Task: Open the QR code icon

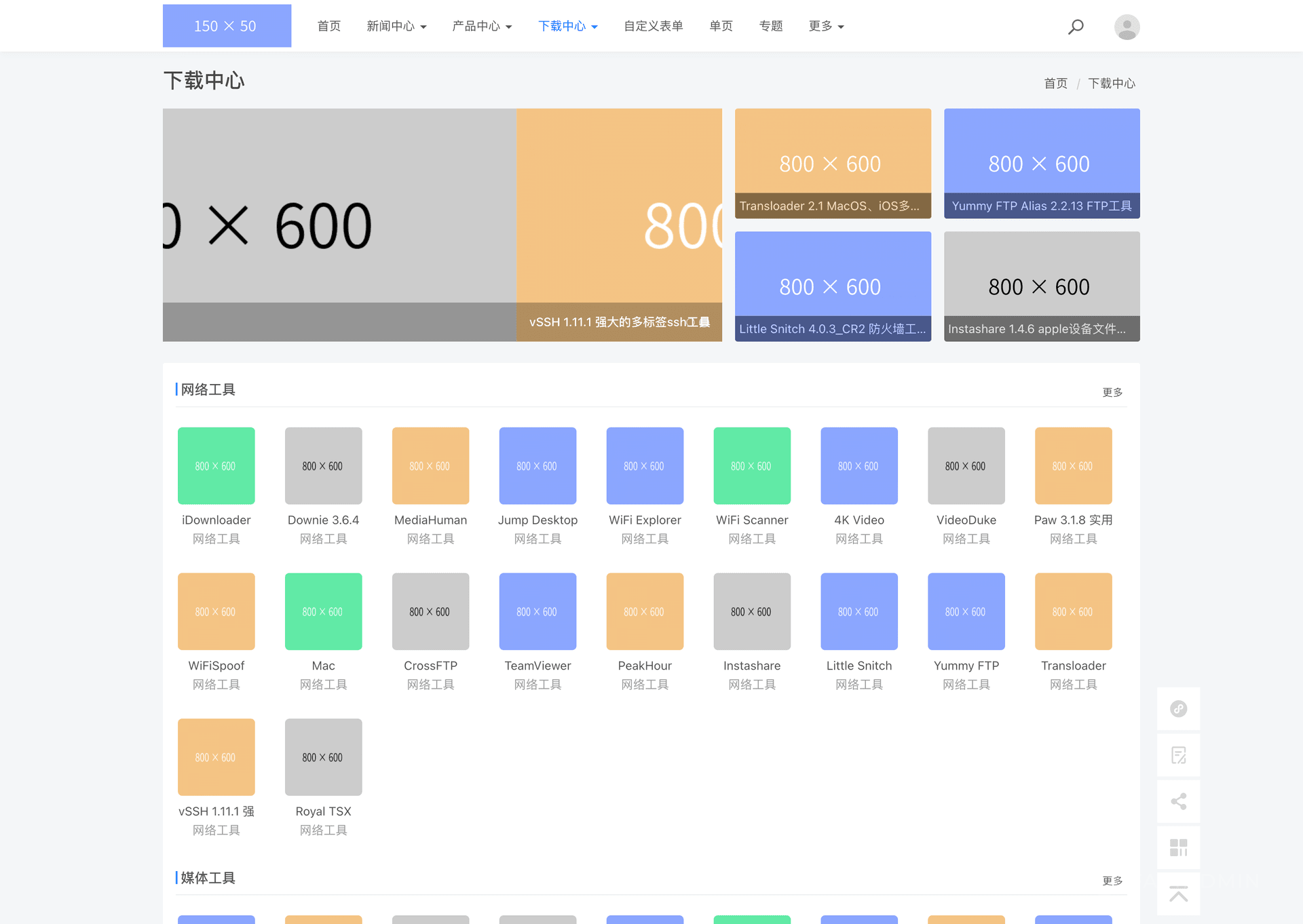Action: pyautogui.click(x=1178, y=847)
